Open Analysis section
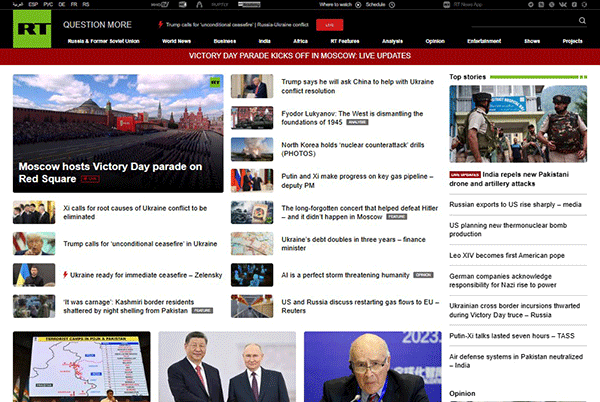 tap(392, 41)
